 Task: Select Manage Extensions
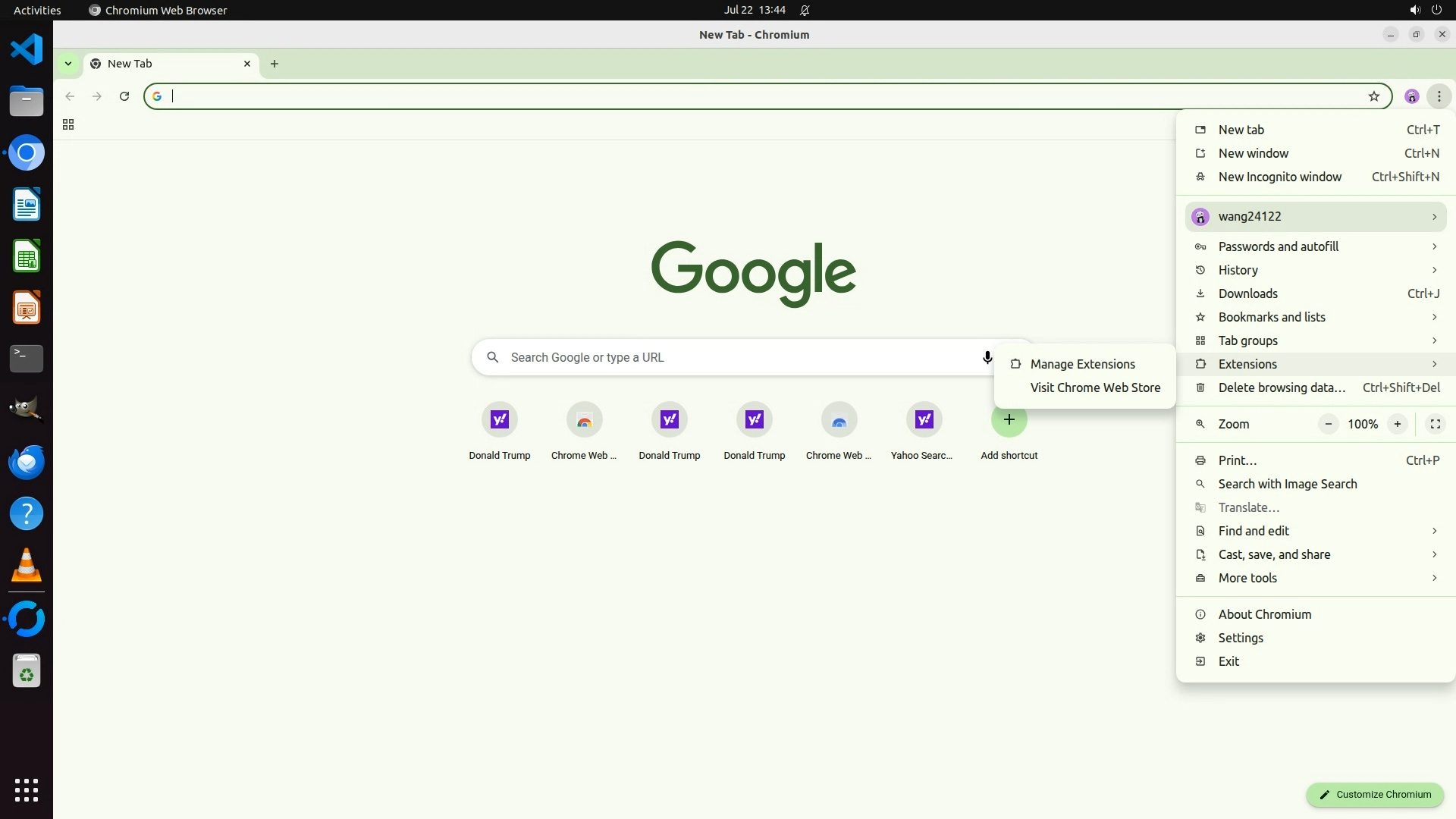1082,364
